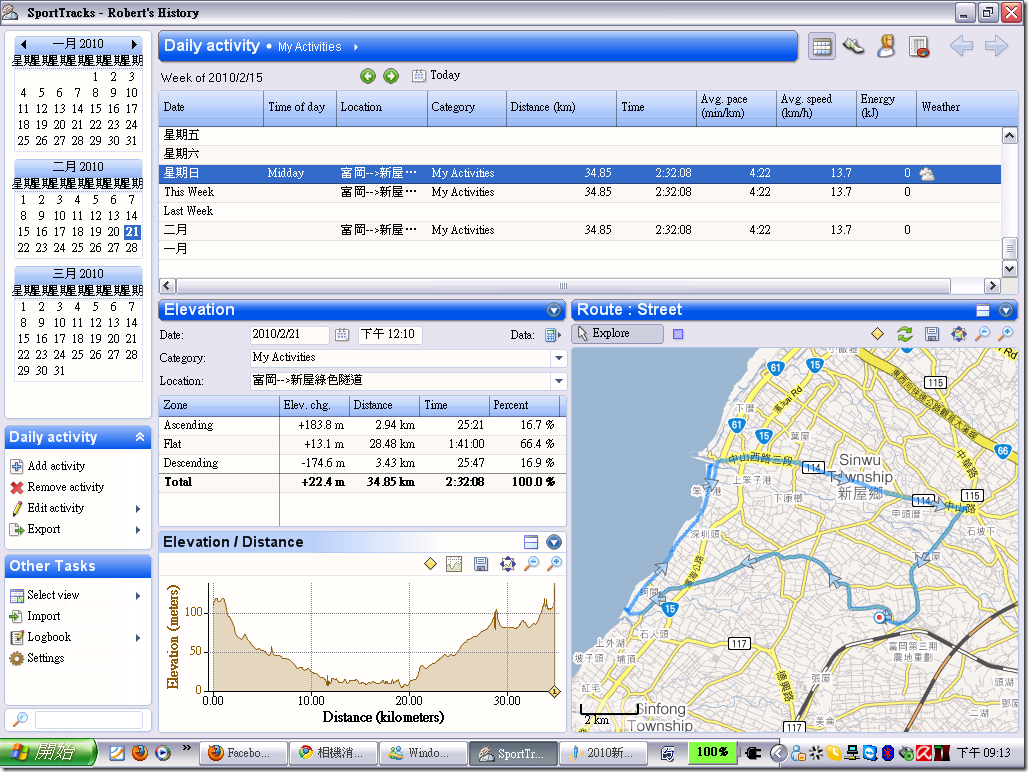Click Remove activity in the sidebar
This screenshot has height=772, width=1028.
coord(66,487)
